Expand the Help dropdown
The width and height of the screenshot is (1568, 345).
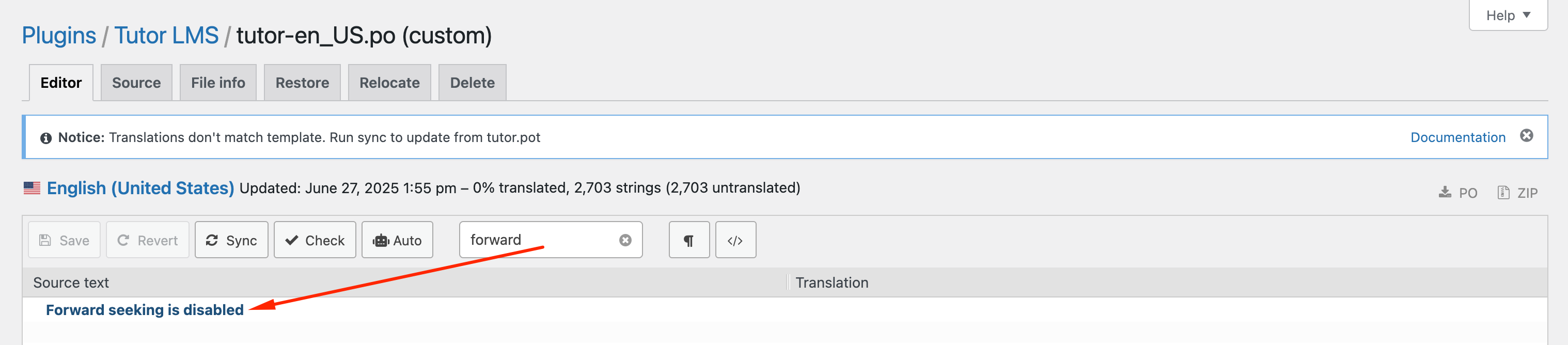(1508, 15)
